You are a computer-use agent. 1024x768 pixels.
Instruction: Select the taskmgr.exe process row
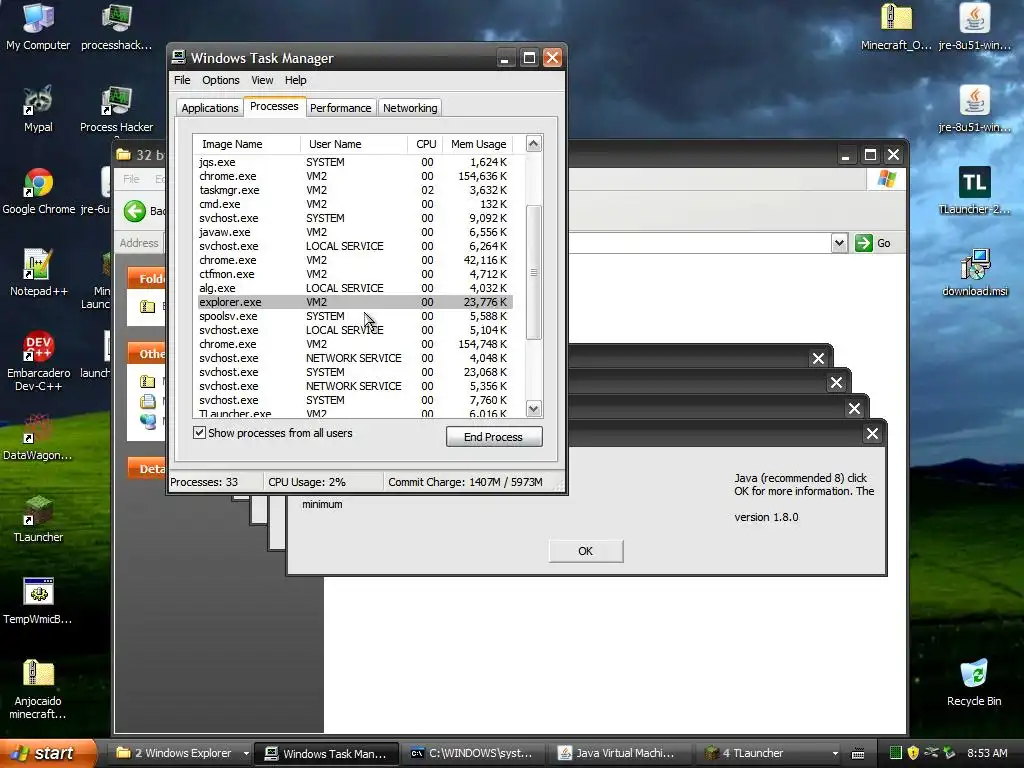[355, 190]
